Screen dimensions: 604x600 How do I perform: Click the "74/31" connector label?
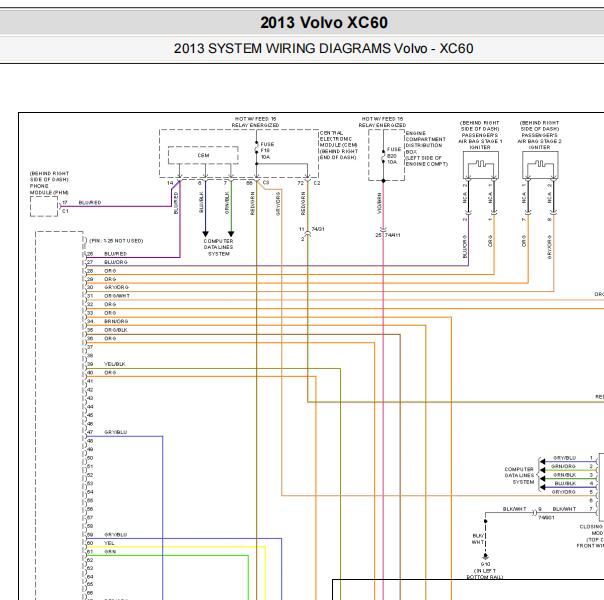click(x=318, y=229)
